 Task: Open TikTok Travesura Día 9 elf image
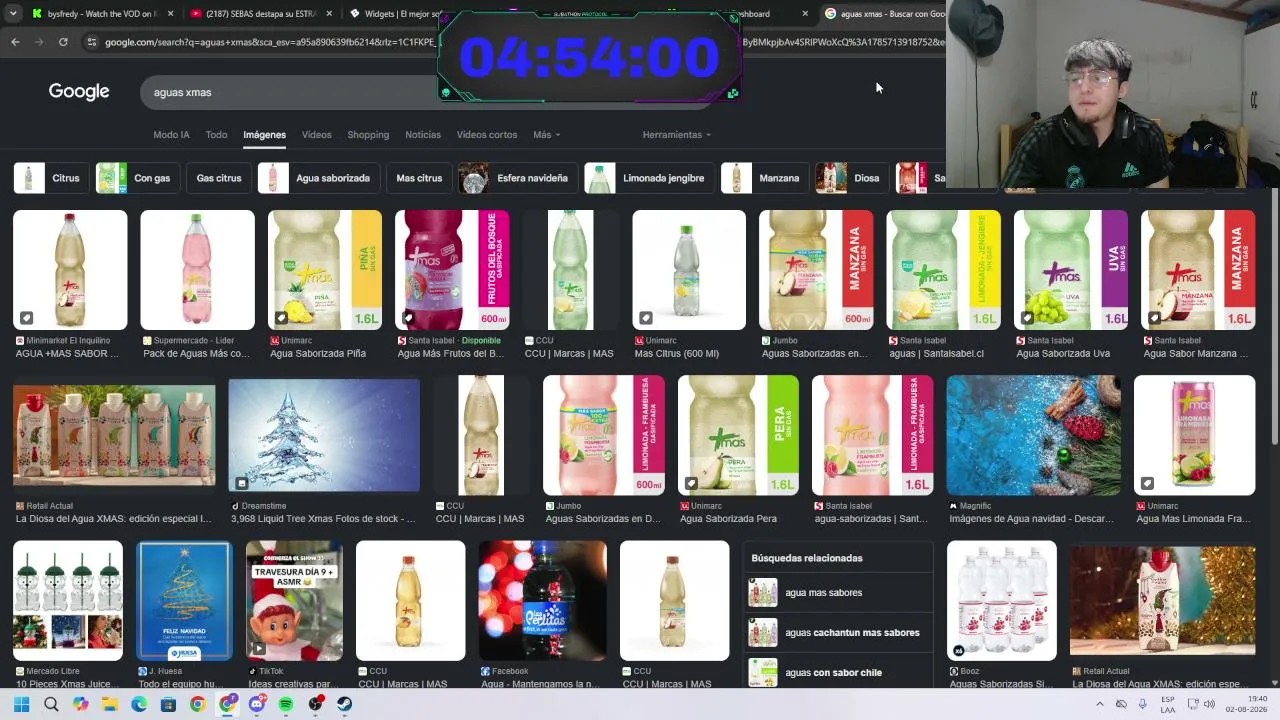294,600
